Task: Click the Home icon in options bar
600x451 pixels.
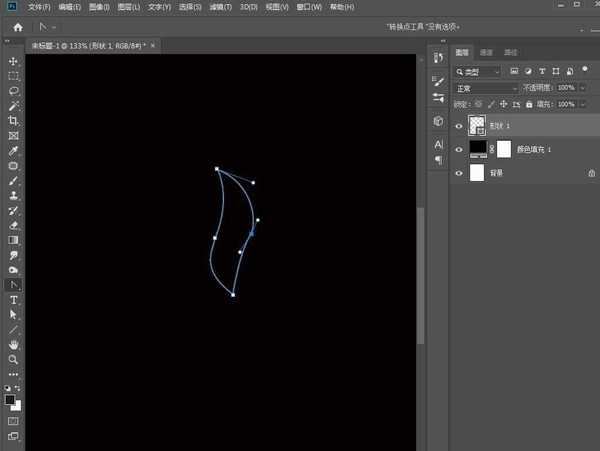Action: tap(17, 26)
